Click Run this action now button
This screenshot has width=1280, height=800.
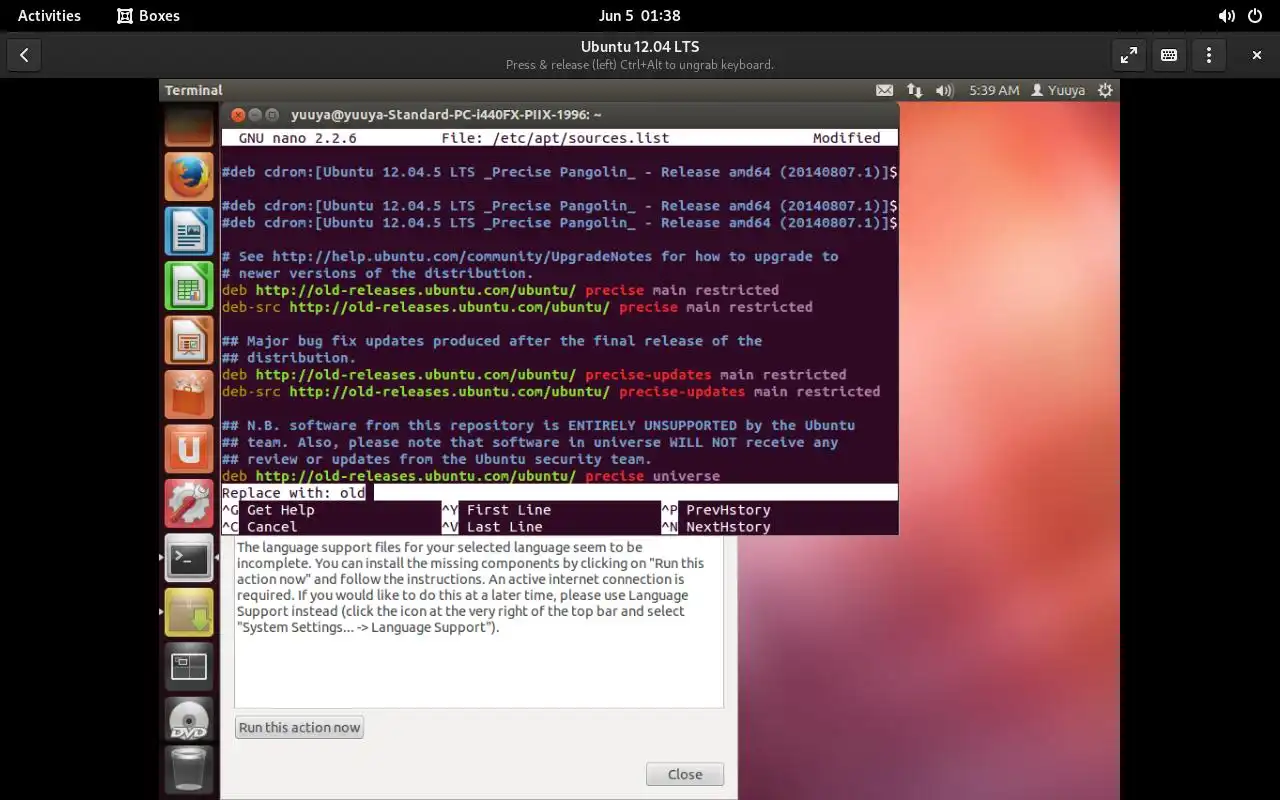[x=299, y=727]
